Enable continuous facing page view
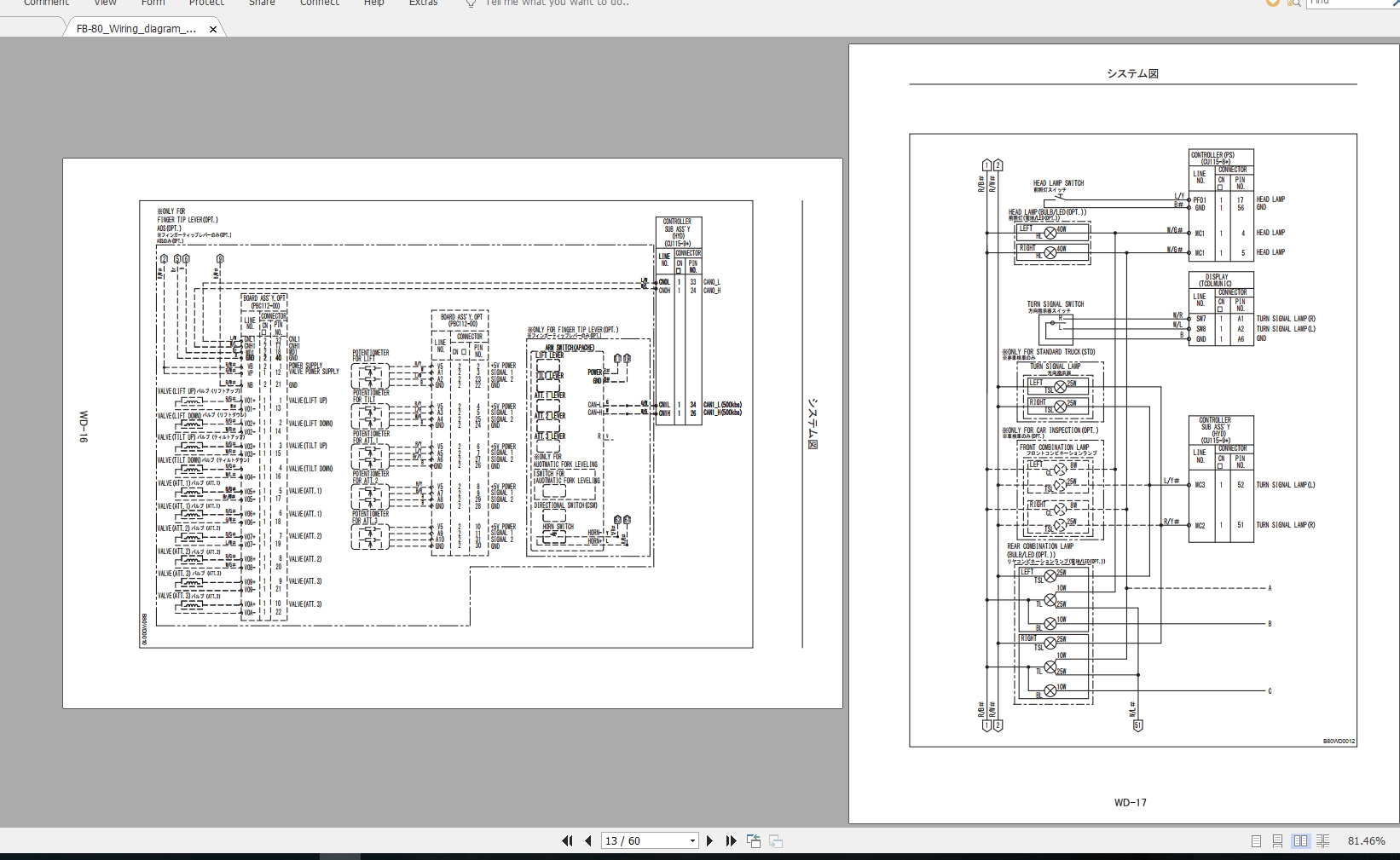Viewport: 1400px width, 860px height. pos(1322,841)
